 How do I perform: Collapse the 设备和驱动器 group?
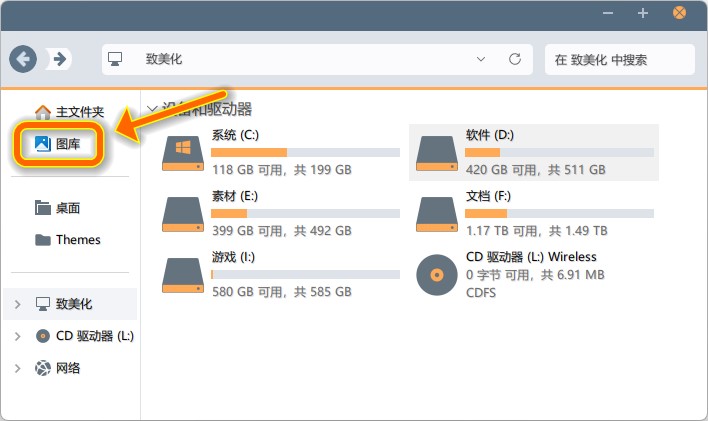pyautogui.click(x=152, y=109)
